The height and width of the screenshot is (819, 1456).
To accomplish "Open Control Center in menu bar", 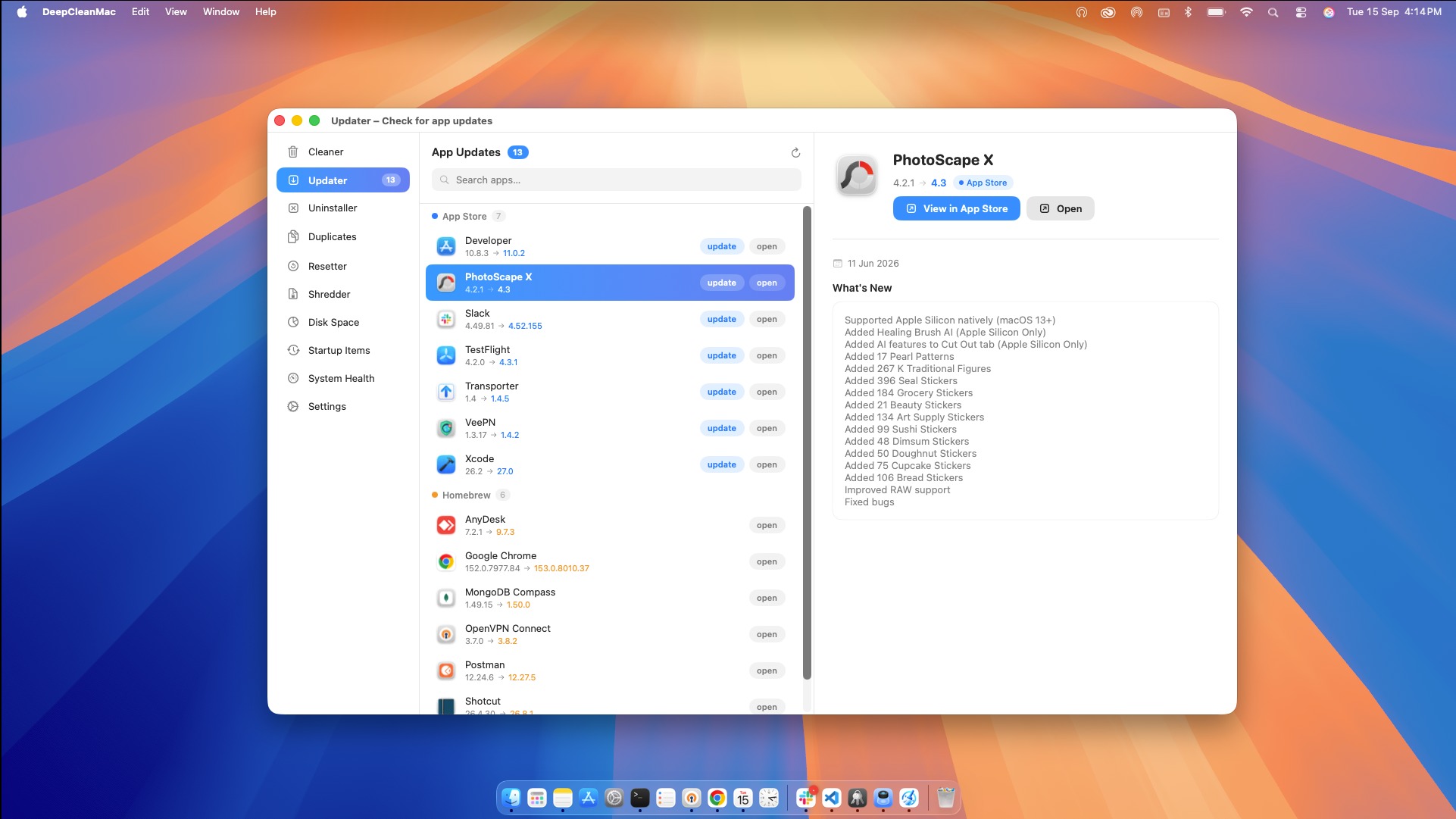I will [1301, 12].
